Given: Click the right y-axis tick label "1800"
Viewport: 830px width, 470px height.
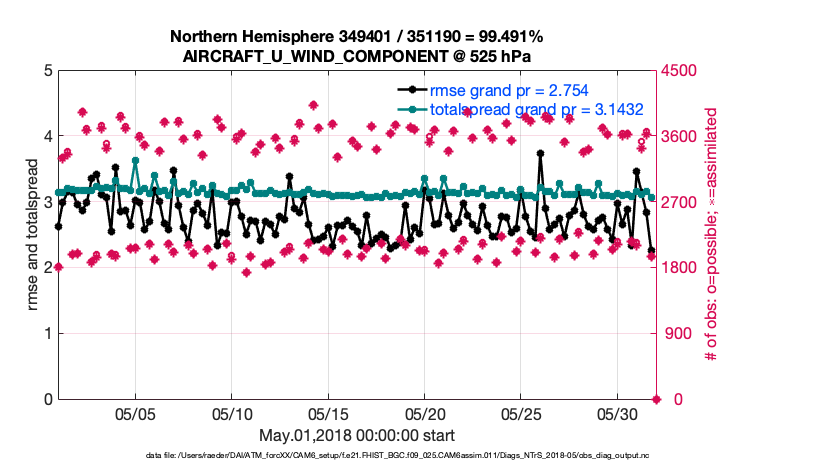Looking at the screenshot, I should [679, 268].
